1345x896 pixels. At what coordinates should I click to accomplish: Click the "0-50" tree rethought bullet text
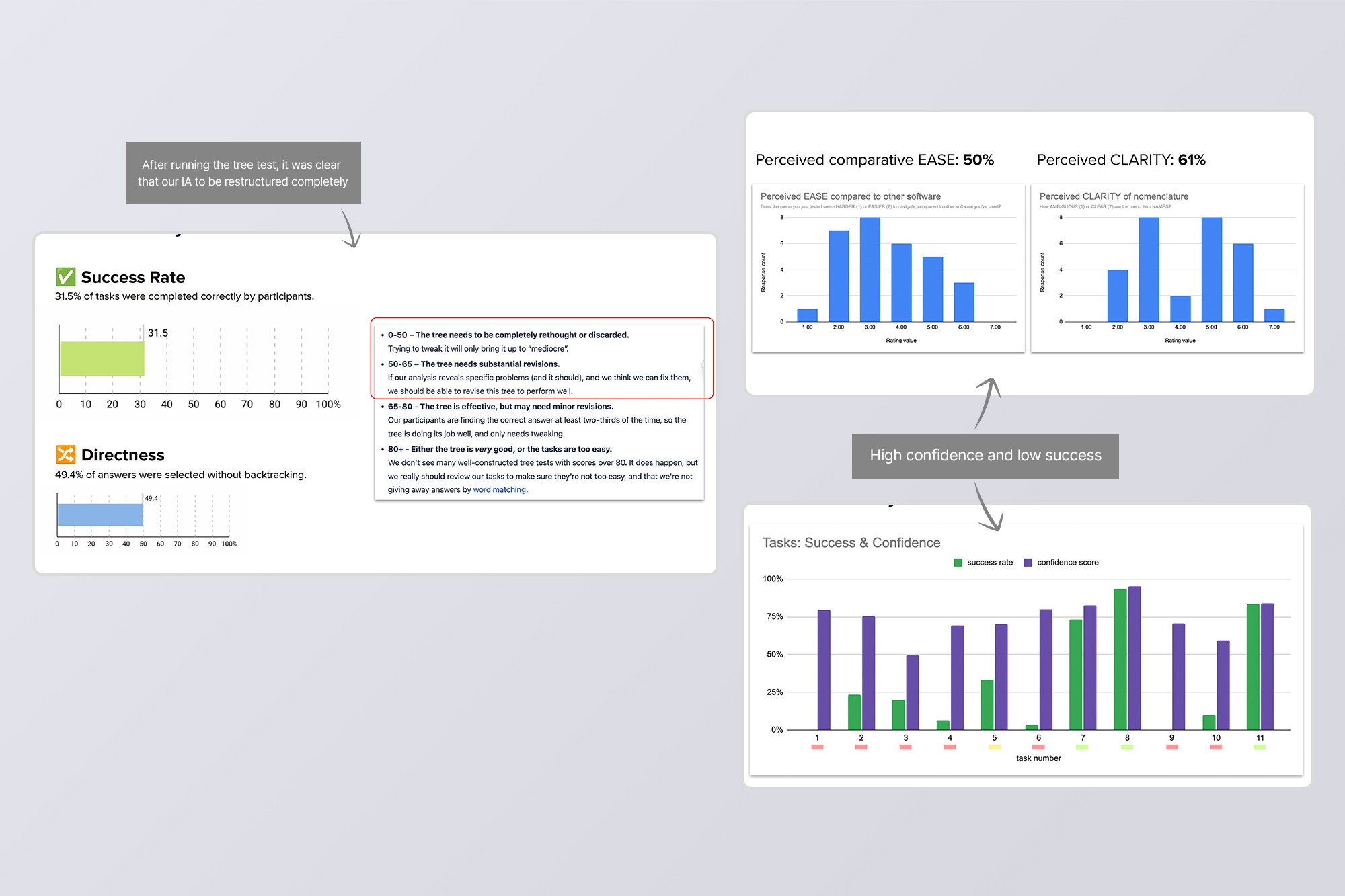[508, 335]
